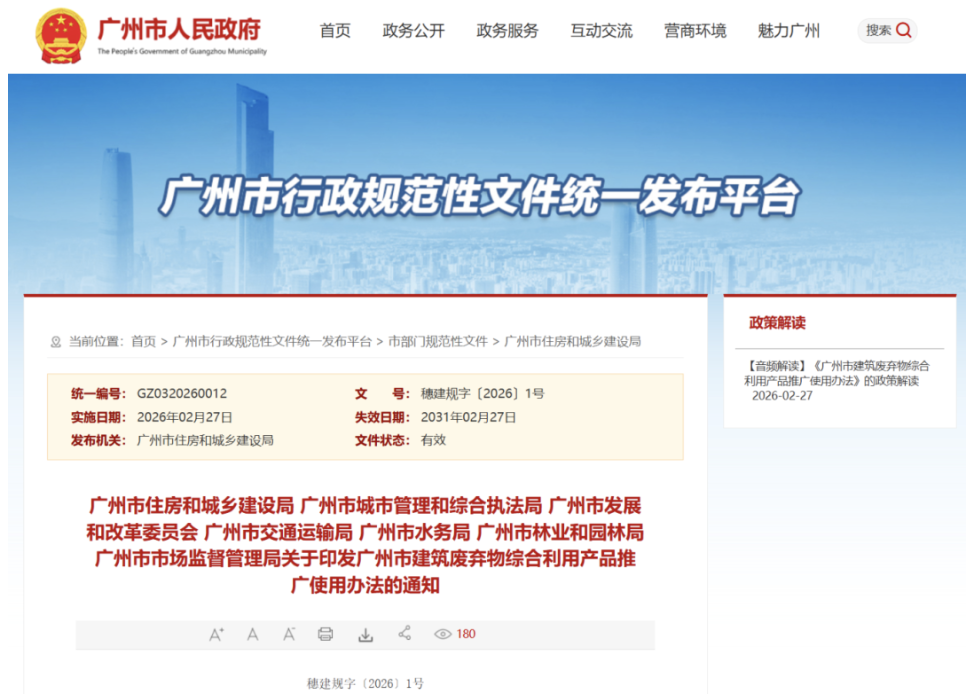Increase font size with A+ icon
This screenshot has height=698, width=972.
tap(216, 634)
